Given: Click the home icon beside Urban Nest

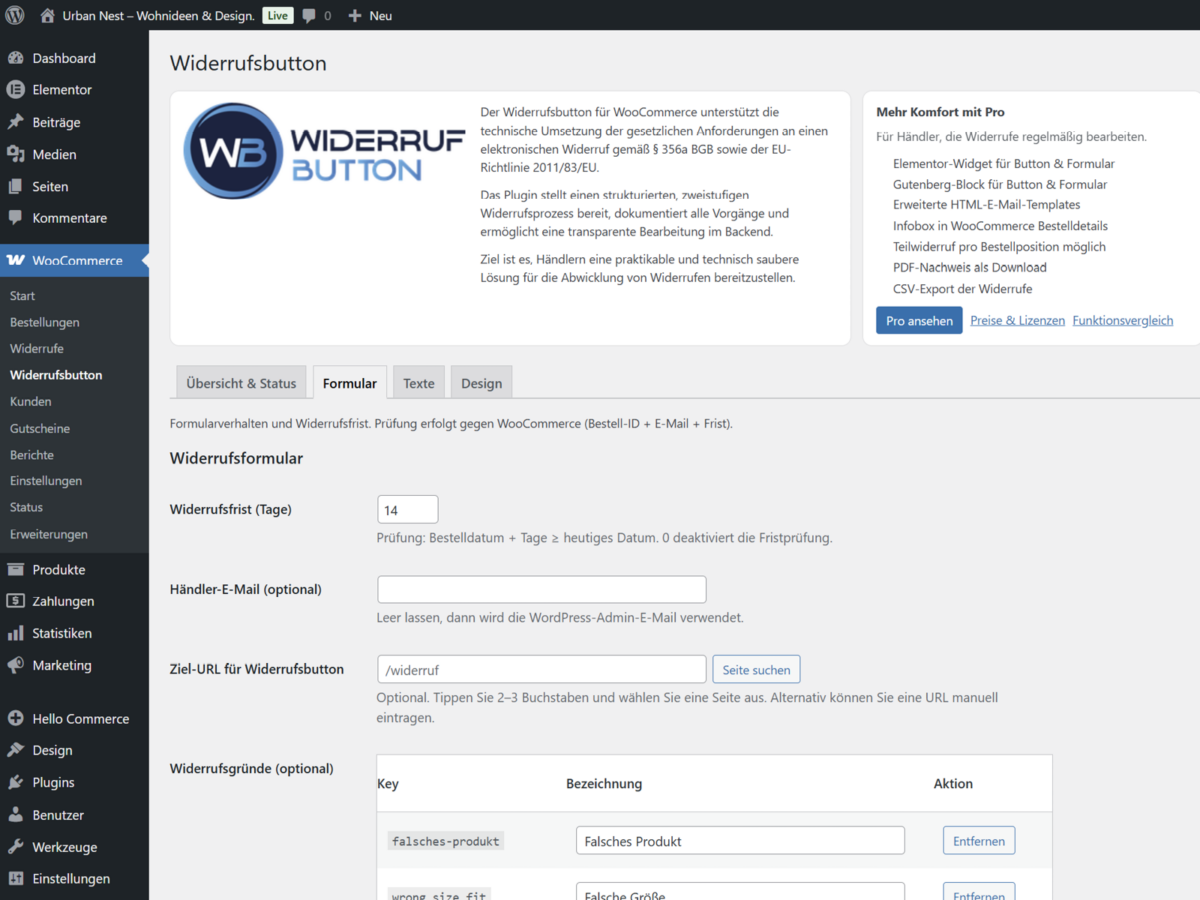Looking at the screenshot, I should [47, 15].
